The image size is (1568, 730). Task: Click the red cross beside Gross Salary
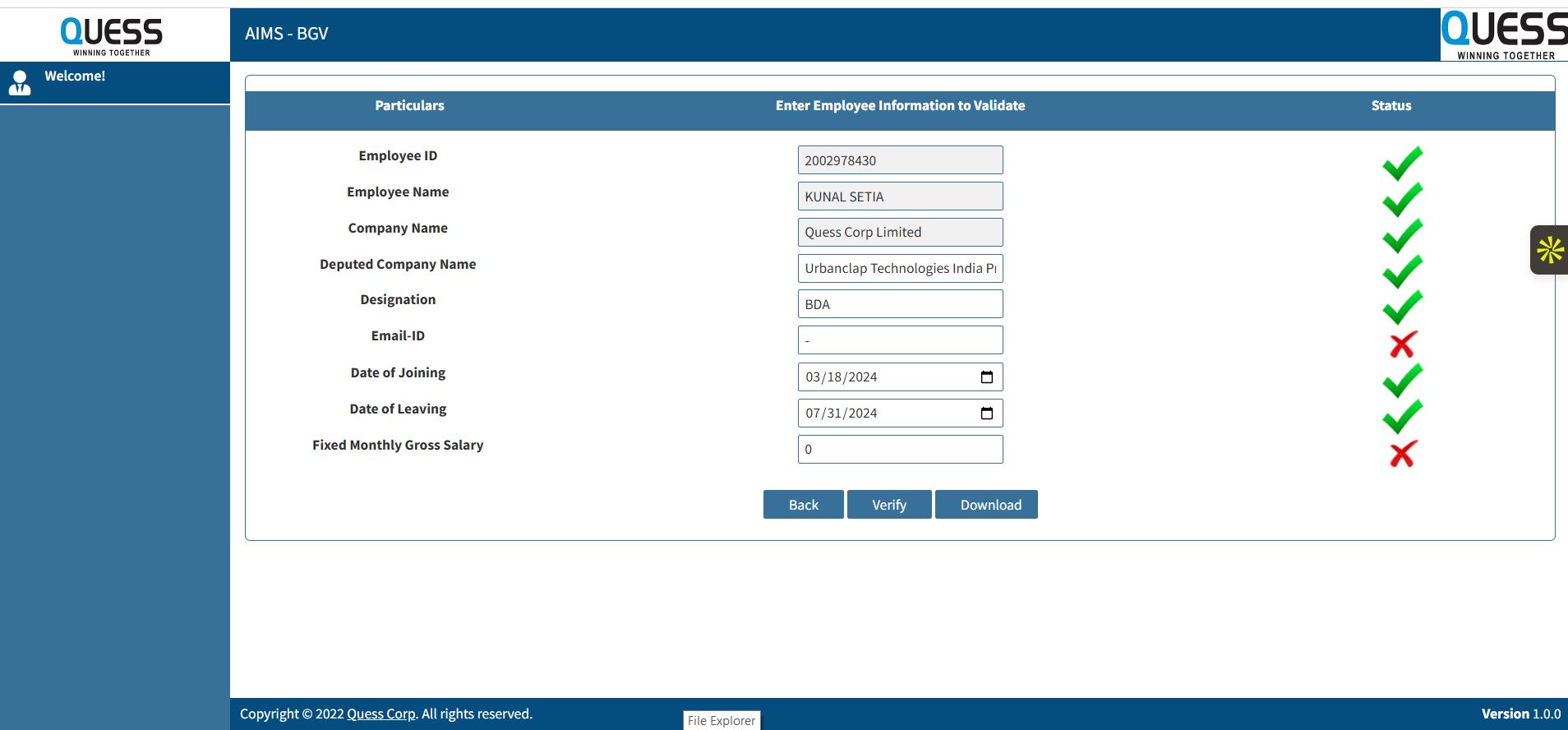[x=1402, y=454]
